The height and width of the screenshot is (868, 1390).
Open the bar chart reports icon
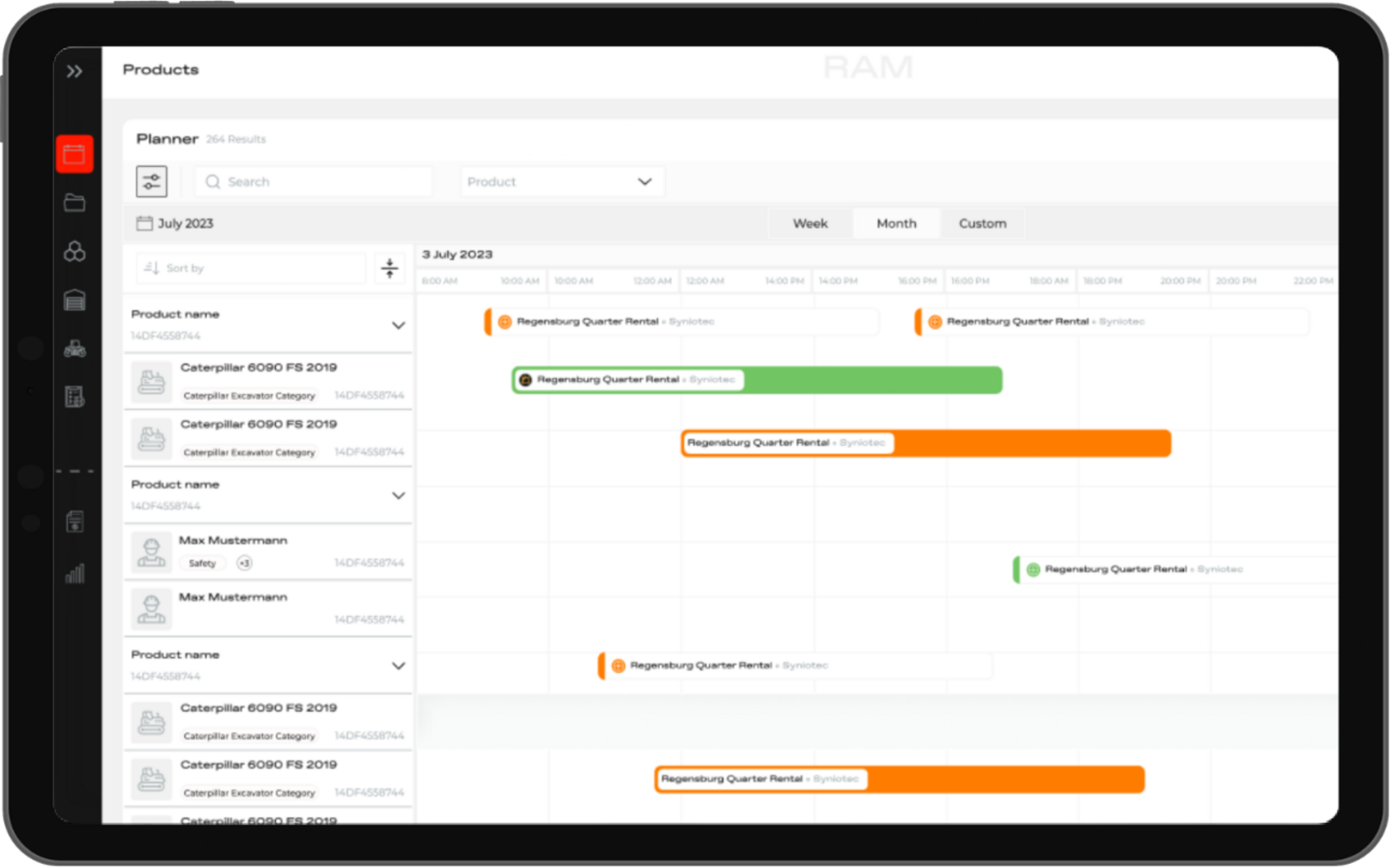(75, 574)
